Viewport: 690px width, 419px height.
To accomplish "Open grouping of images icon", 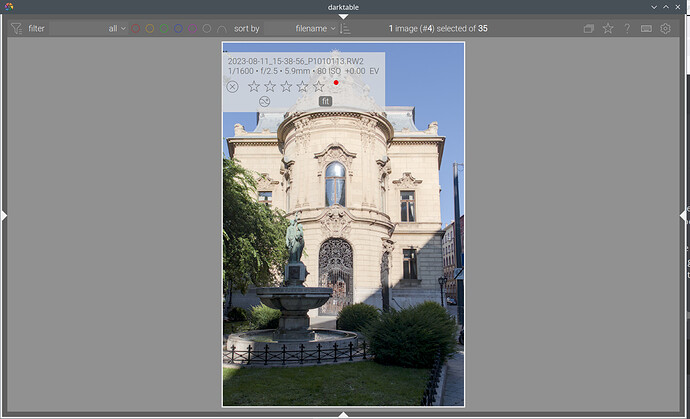I will point(589,29).
